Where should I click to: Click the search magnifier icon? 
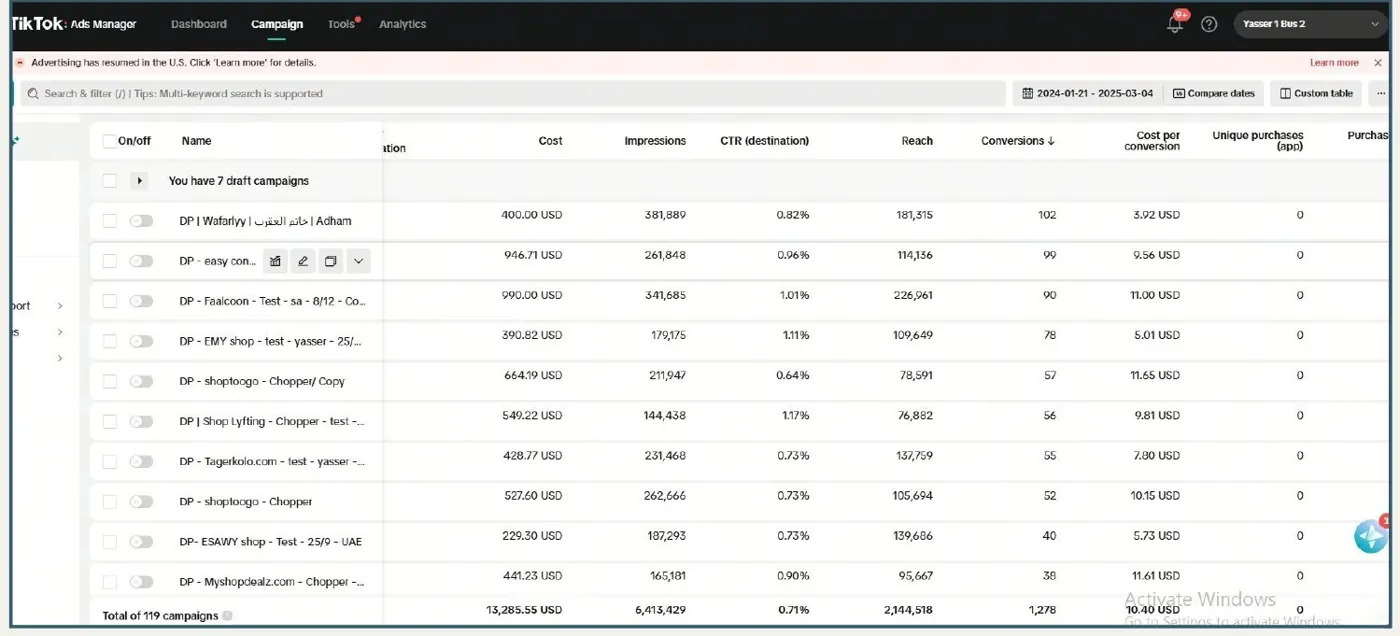coord(33,94)
